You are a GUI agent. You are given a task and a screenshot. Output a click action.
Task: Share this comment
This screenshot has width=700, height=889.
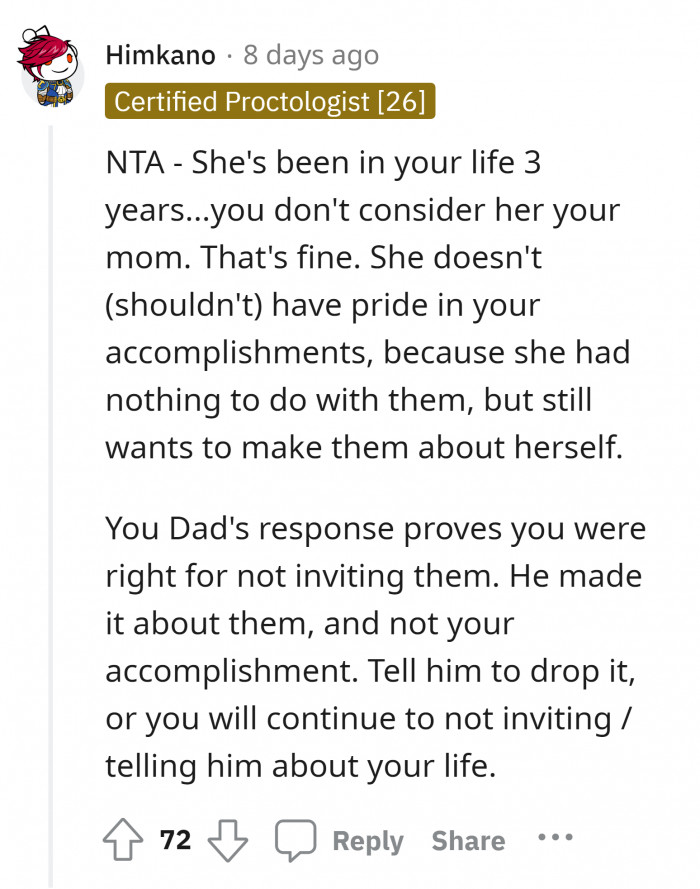[467, 840]
